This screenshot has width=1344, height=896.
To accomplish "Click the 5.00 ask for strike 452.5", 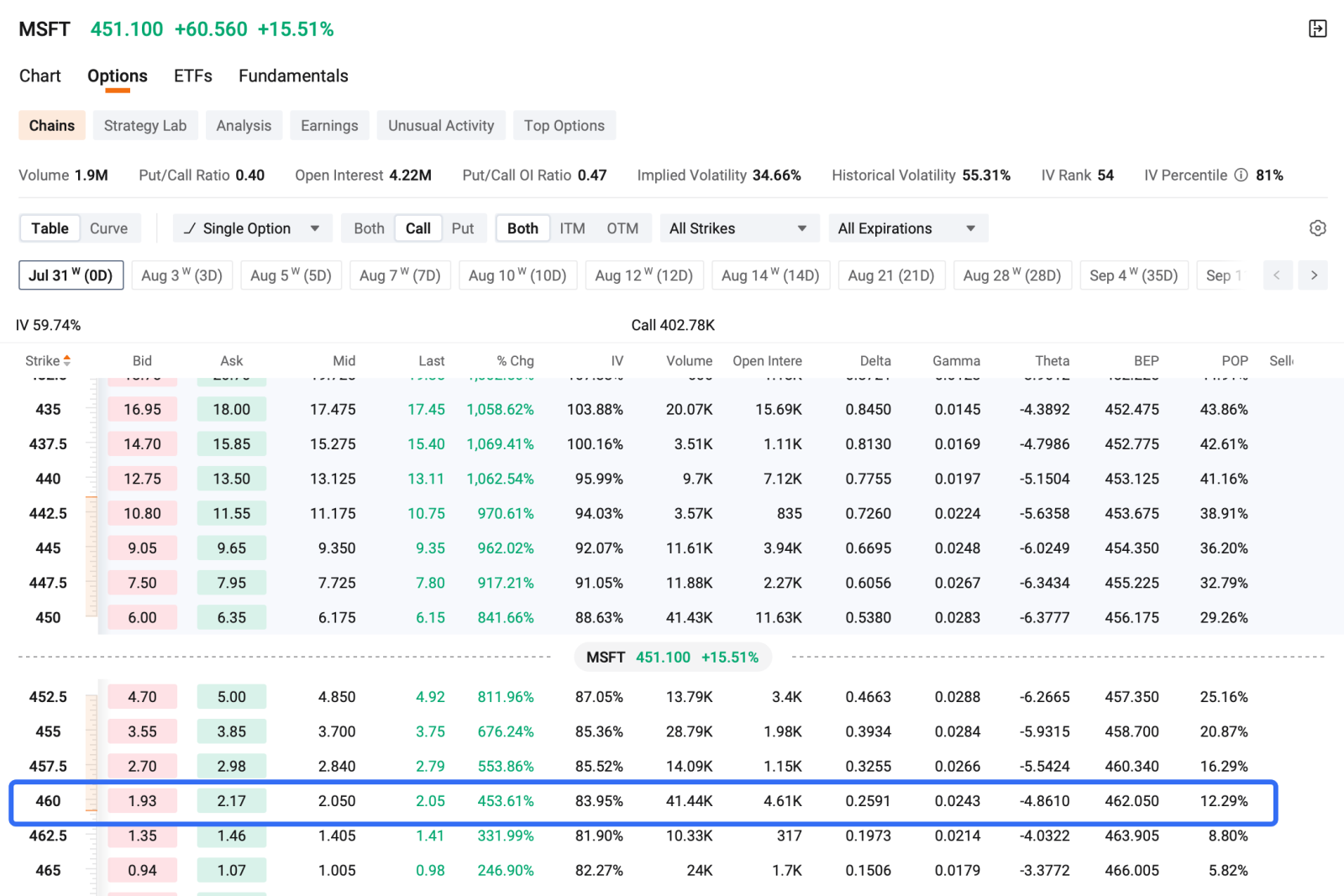I will pyautogui.click(x=232, y=697).
